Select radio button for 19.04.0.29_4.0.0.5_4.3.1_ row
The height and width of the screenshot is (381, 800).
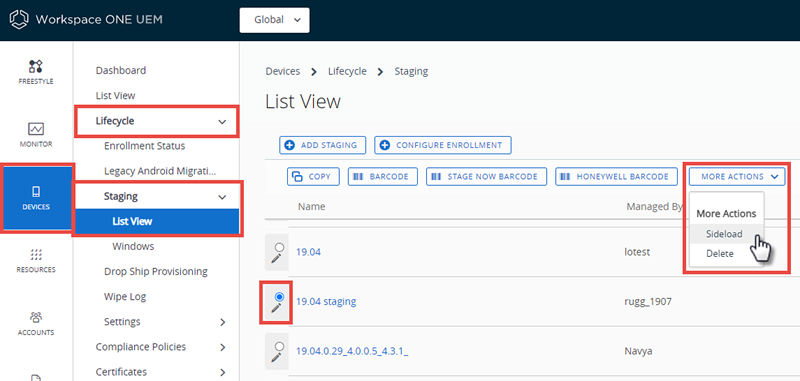pyautogui.click(x=279, y=346)
